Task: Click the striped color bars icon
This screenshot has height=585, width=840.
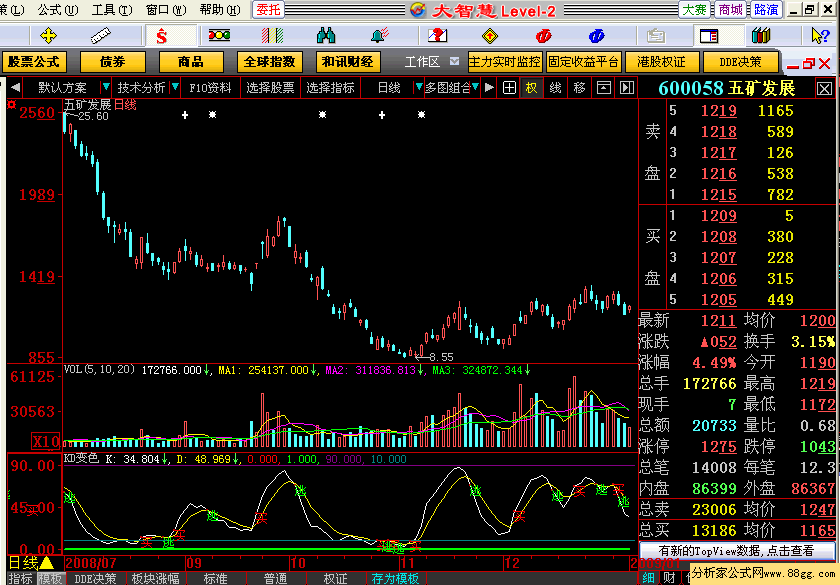Action: click(272, 36)
